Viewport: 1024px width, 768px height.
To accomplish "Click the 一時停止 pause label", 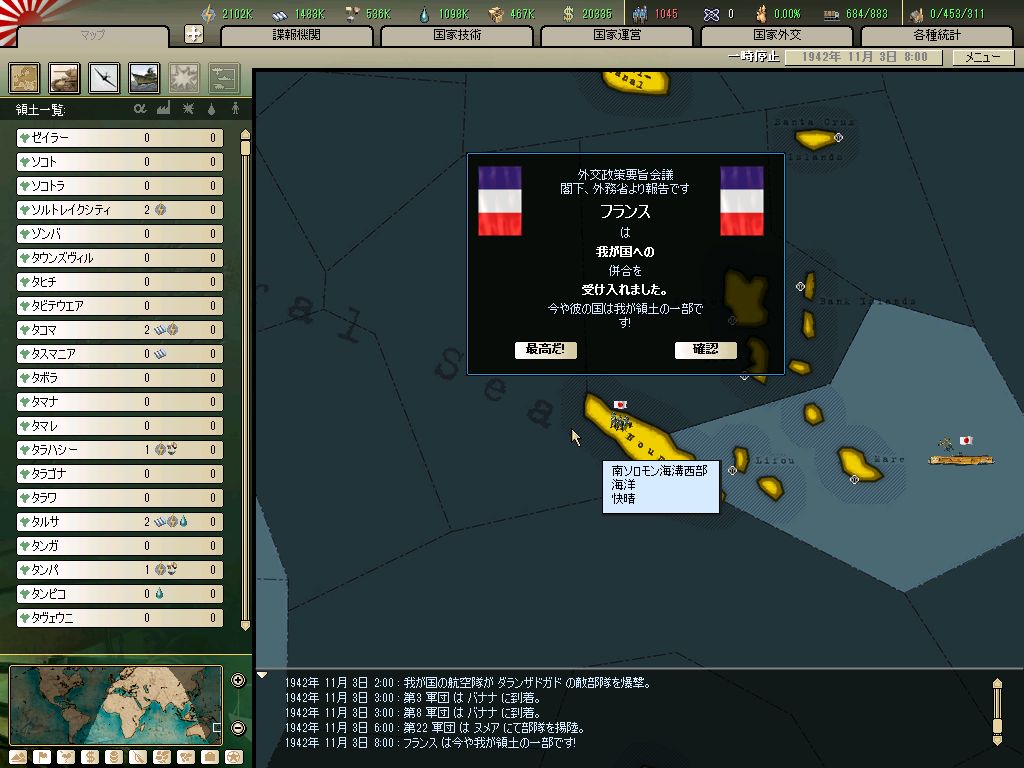I will pyautogui.click(x=754, y=57).
